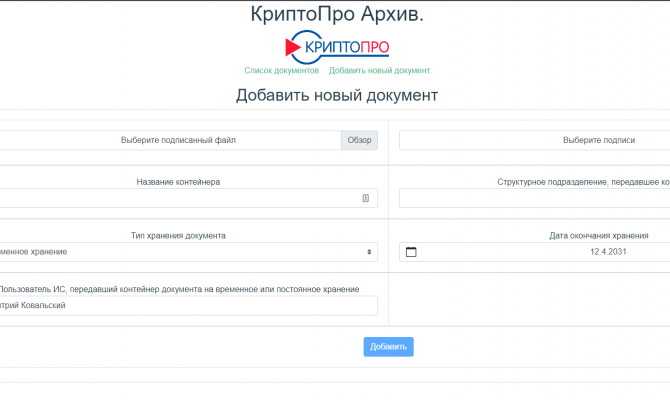Click the Обзор browse button
Viewport: 670px width, 400px height.
(x=359, y=140)
